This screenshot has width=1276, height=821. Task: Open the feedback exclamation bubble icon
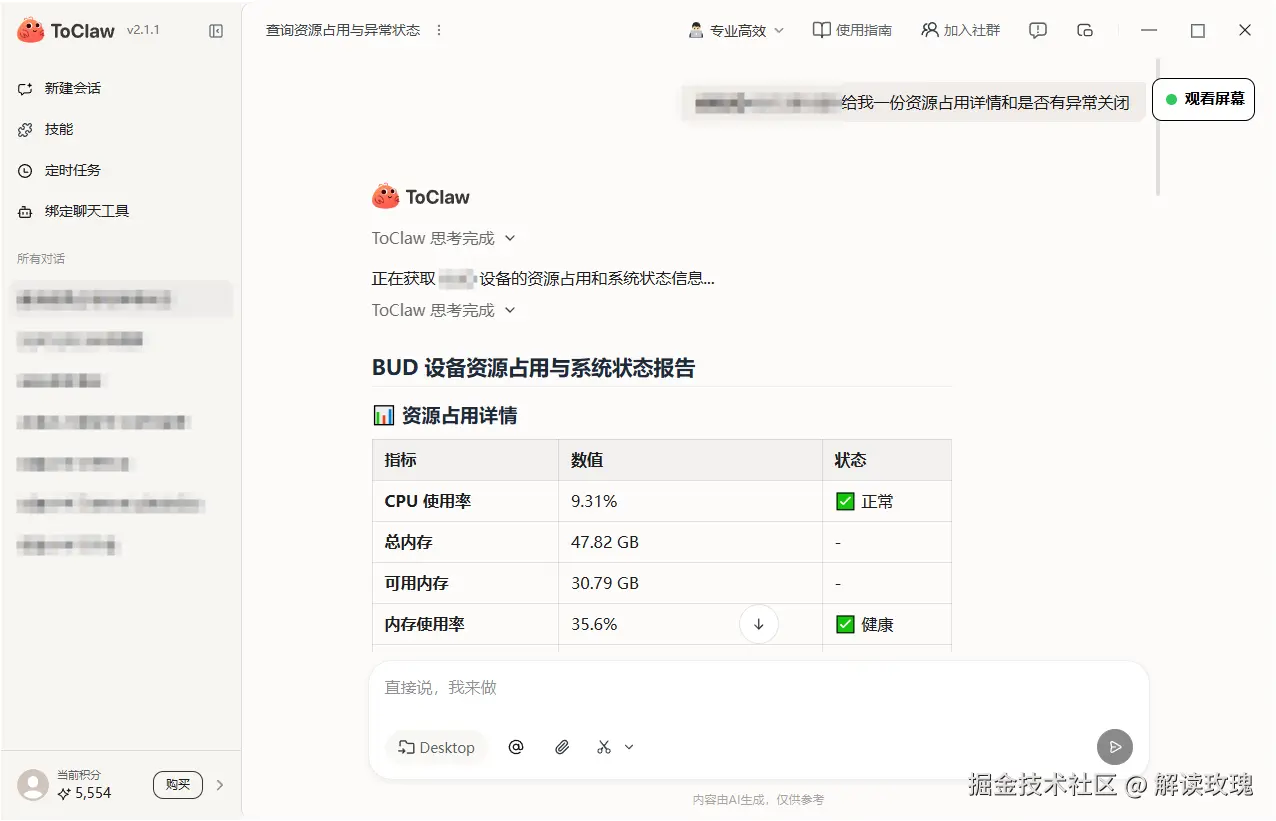(1038, 31)
